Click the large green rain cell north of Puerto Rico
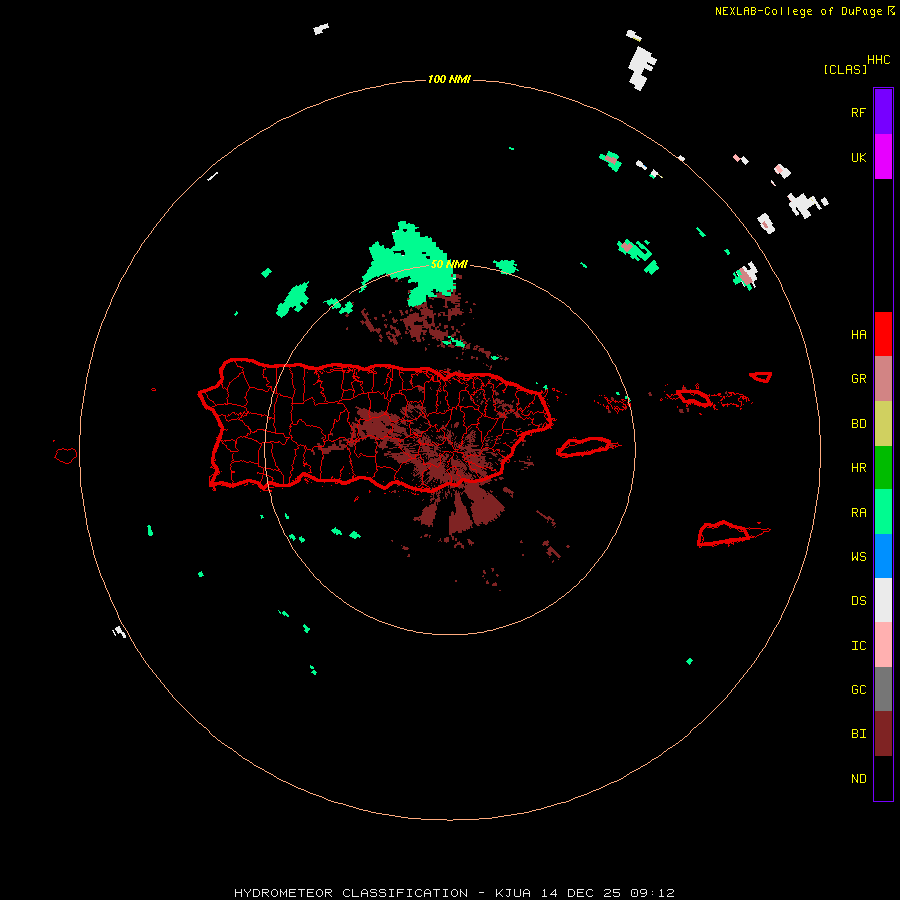The height and width of the screenshot is (900, 900). pyautogui.click(x=411, y=263)
